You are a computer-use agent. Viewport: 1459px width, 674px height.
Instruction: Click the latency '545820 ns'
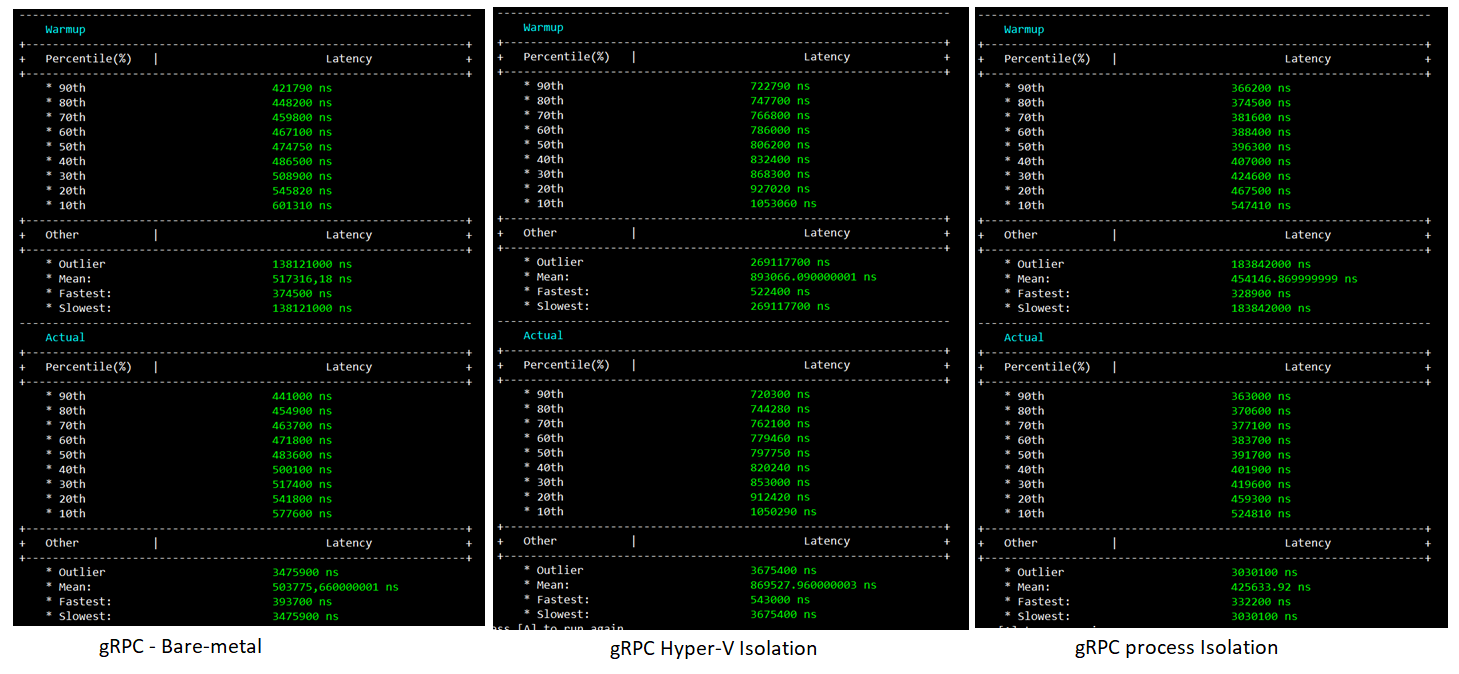[302, 191]
